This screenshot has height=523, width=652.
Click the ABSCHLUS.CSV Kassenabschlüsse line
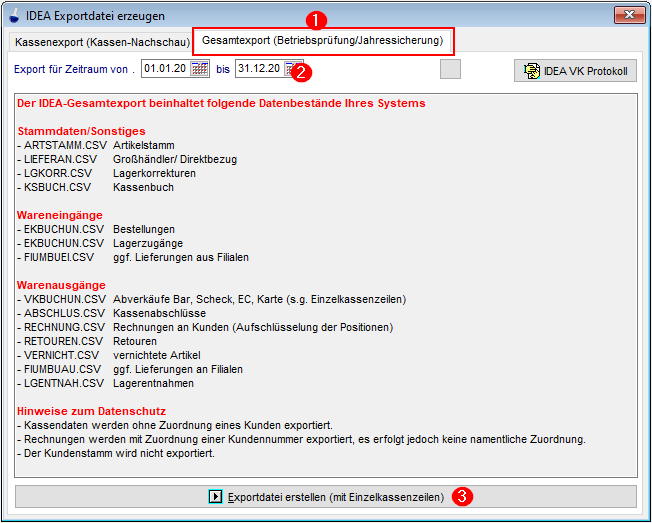[x=111, y=313]
